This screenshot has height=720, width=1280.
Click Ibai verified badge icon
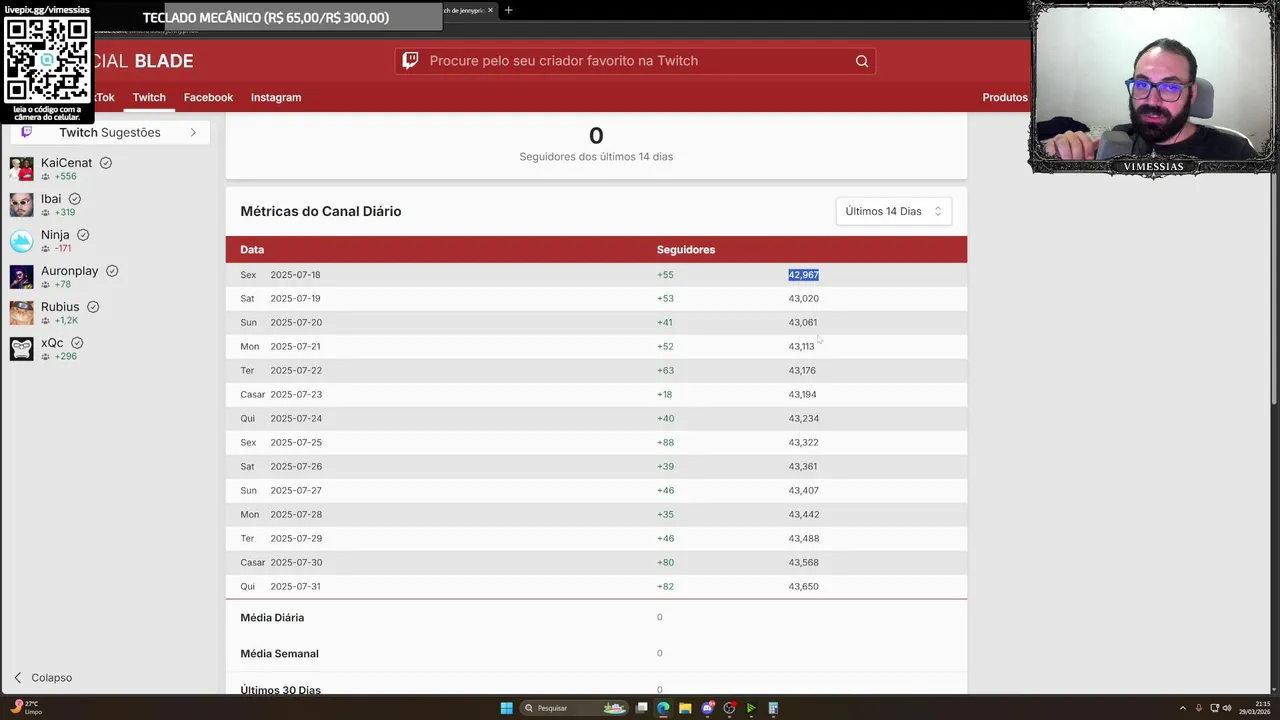pyautogui.click(x=74, y=199)
